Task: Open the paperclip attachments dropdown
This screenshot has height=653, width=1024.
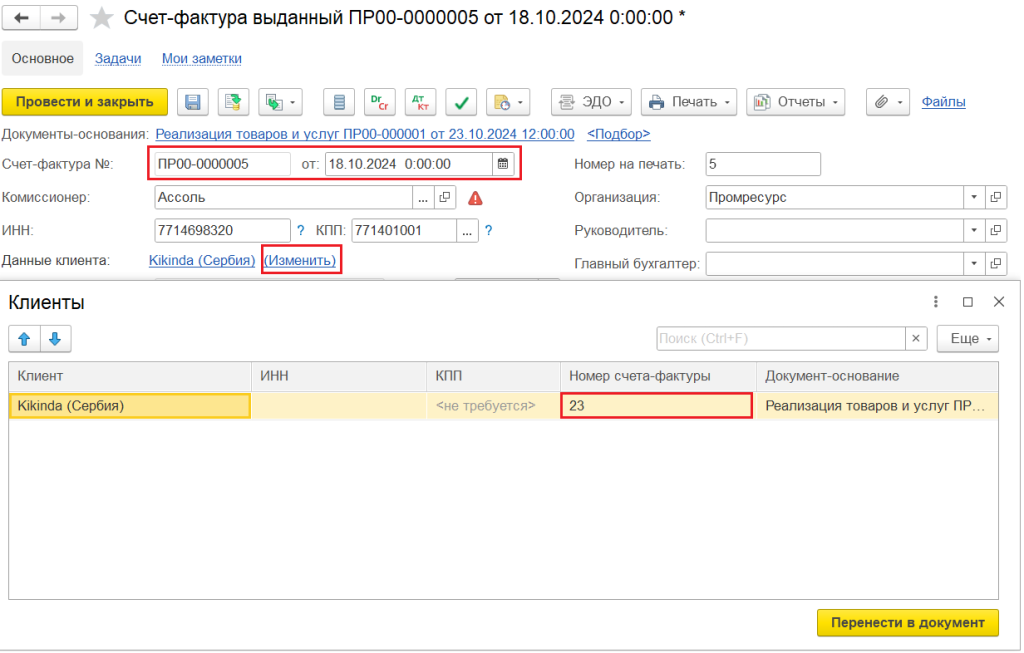Action: 888,102
